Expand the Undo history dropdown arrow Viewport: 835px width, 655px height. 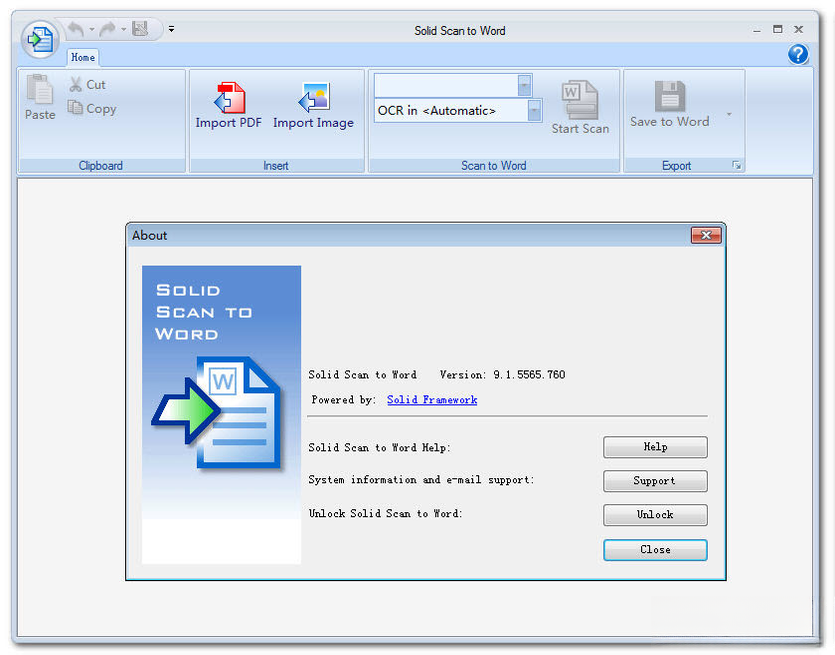pos(92,29)
